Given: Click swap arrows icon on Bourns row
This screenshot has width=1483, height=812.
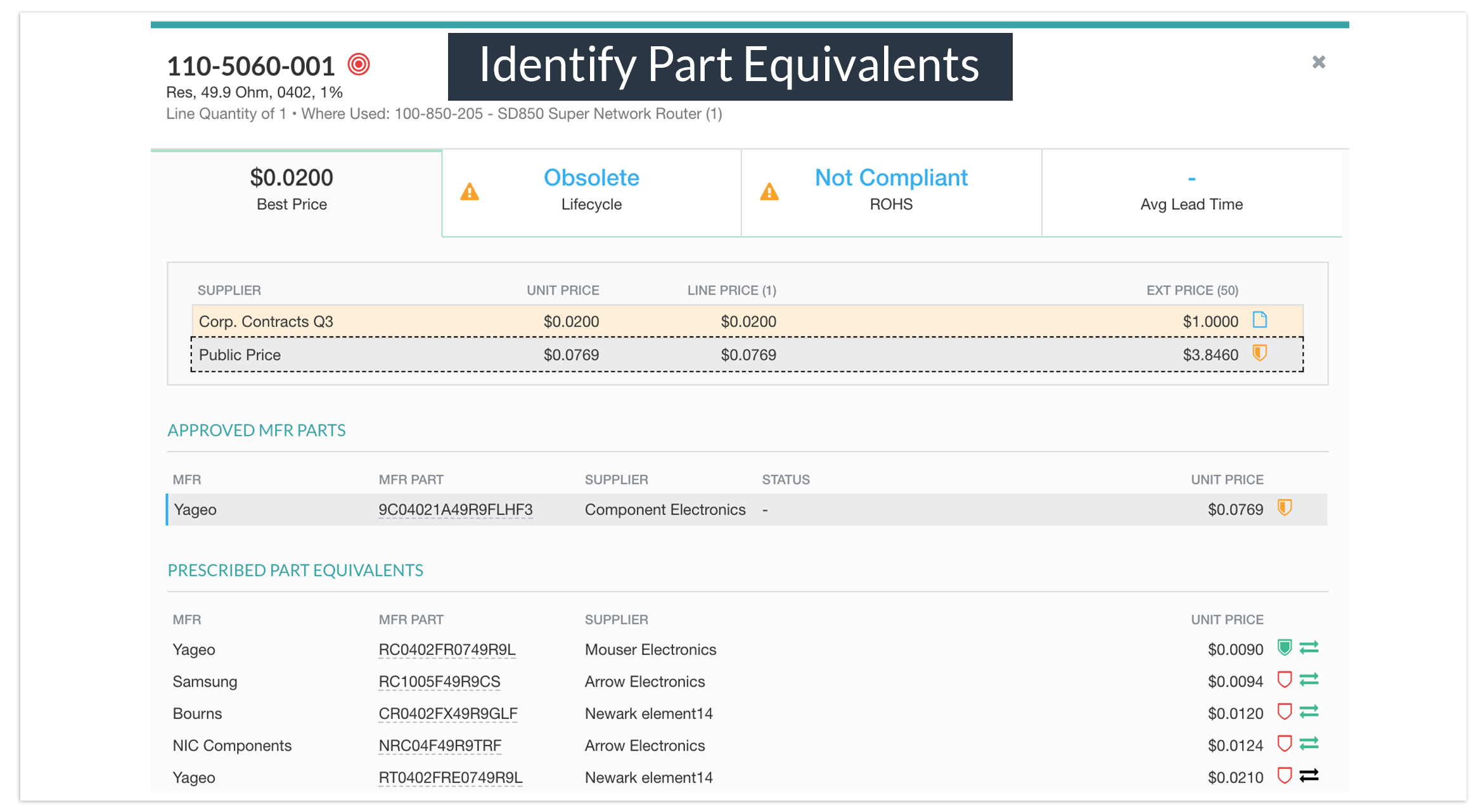Looking at the screenshot, I should click(1309, 711).
